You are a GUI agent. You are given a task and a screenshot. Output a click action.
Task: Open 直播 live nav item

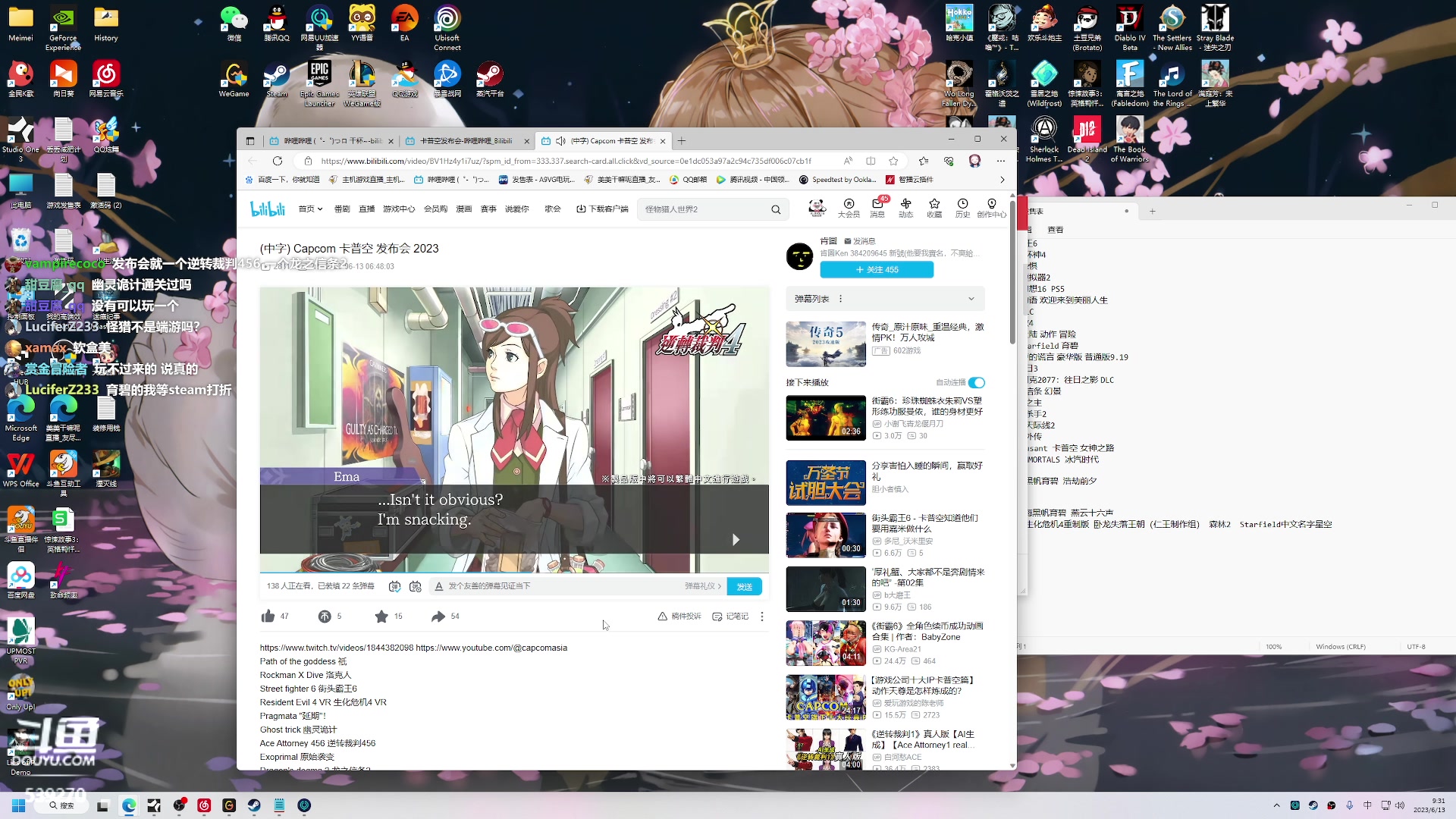click(x=367, y=209)
